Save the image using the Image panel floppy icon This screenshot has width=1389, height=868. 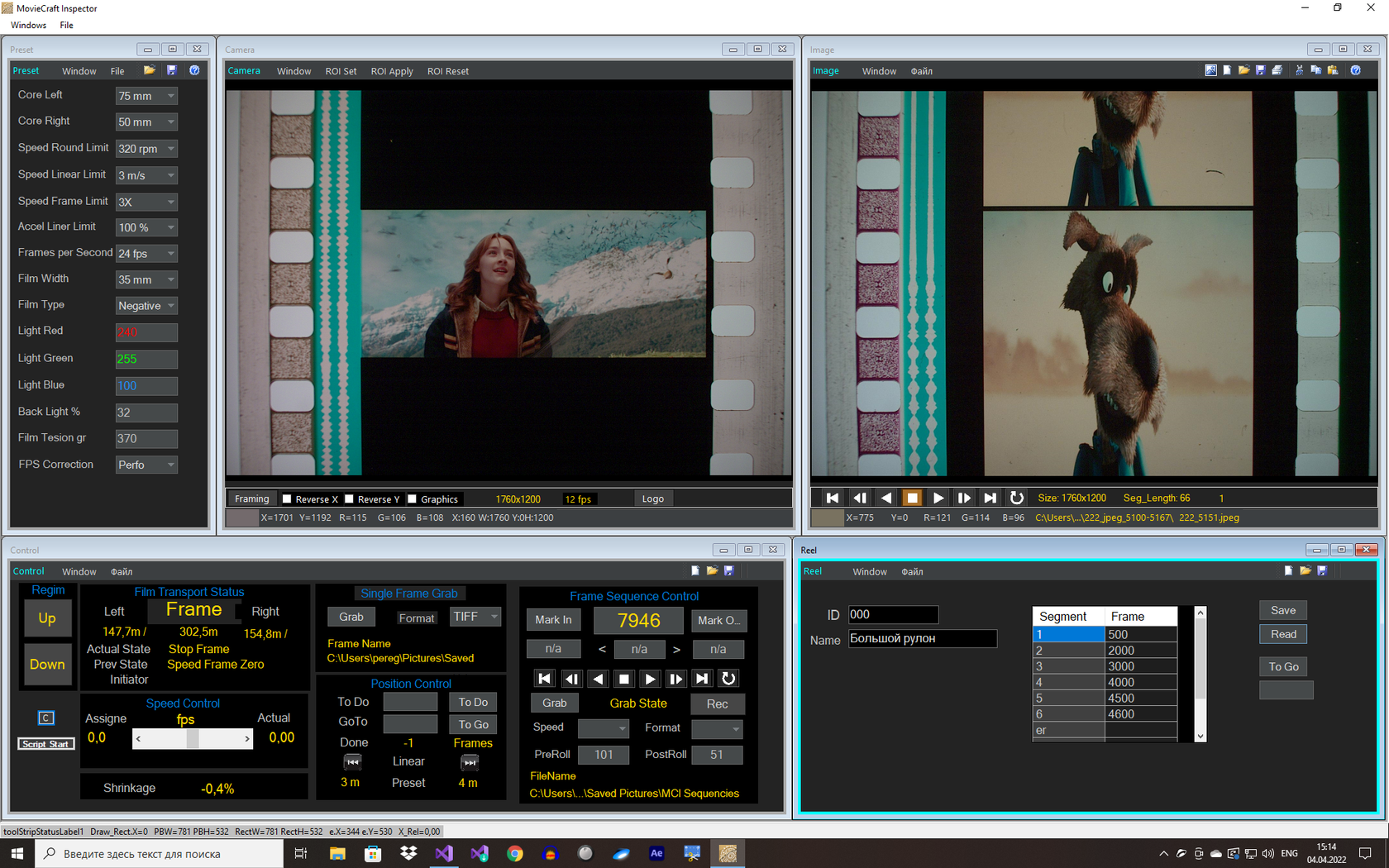click(x=1260, y=71)
